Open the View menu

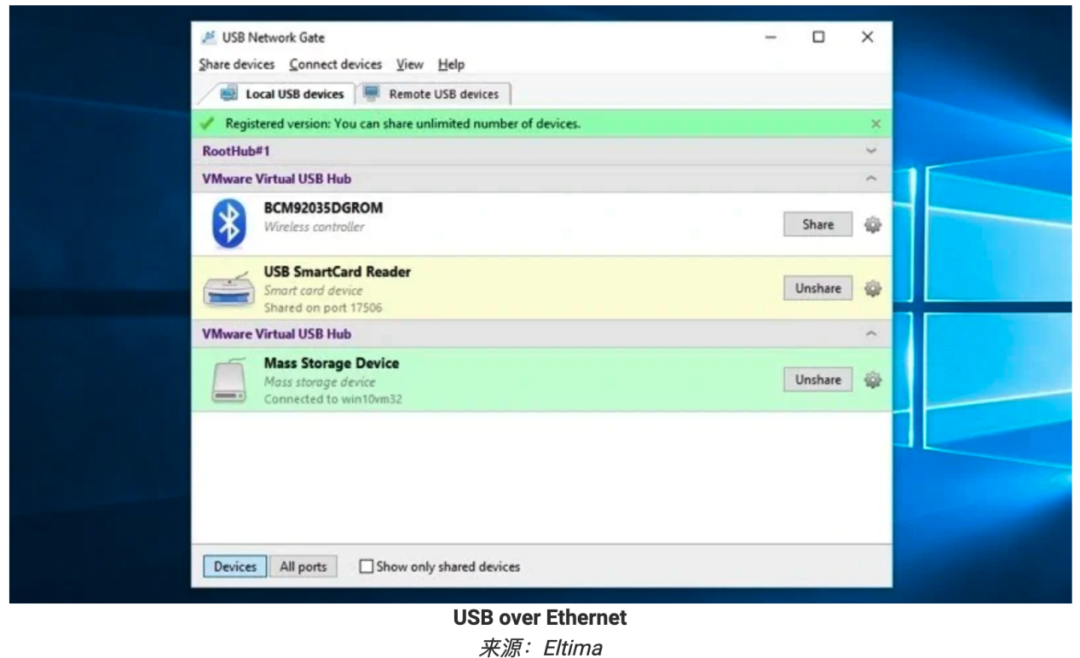[410, 64]
